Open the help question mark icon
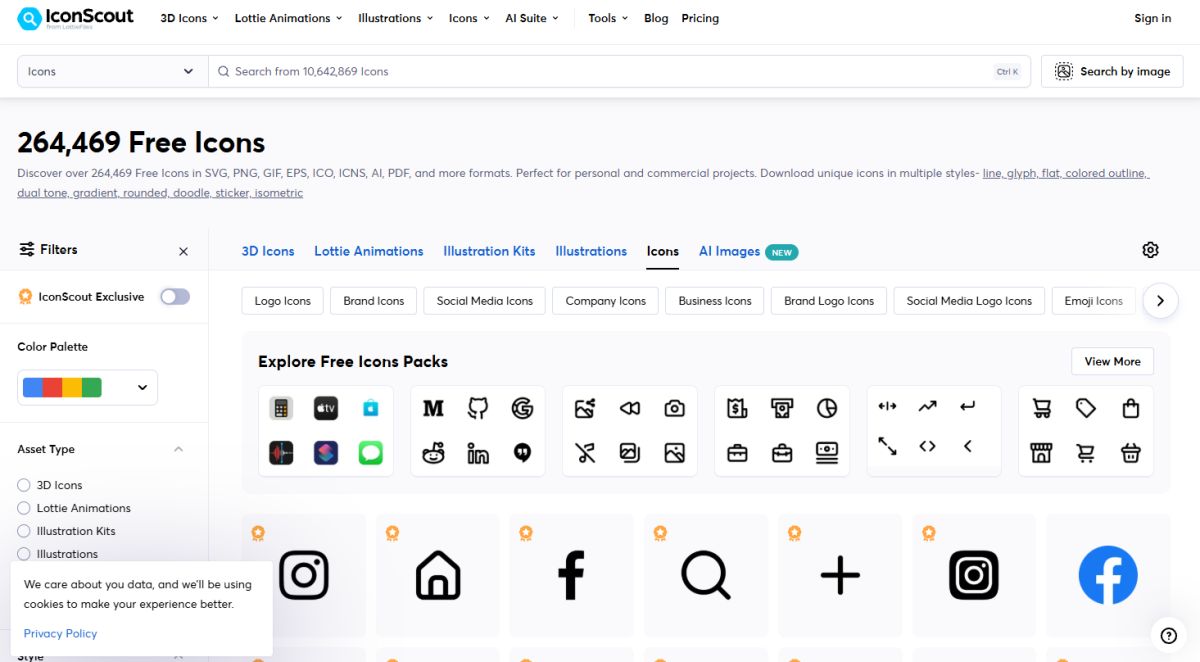This screenshot has width=1200, height=662. pos(1168,635)
